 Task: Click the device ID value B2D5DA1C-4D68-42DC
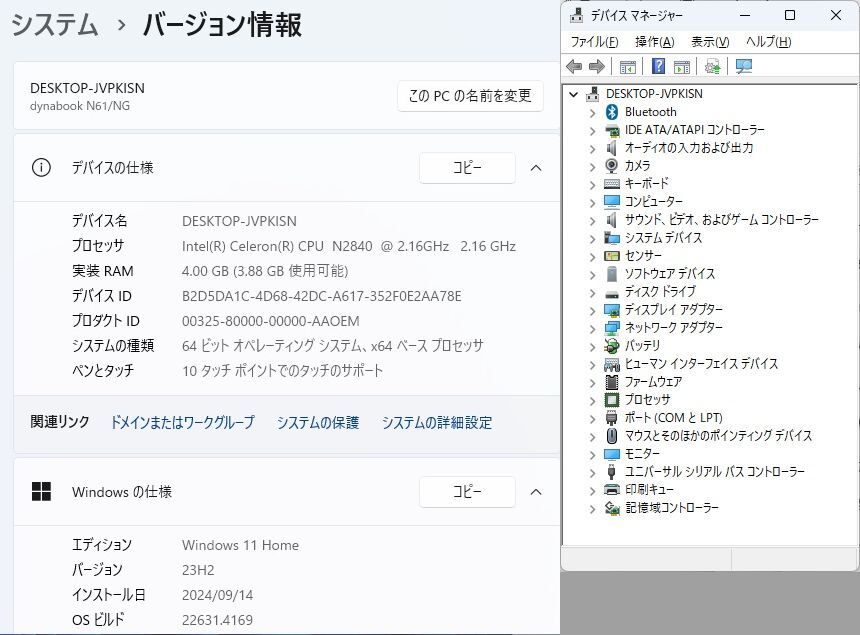(321, 296)
